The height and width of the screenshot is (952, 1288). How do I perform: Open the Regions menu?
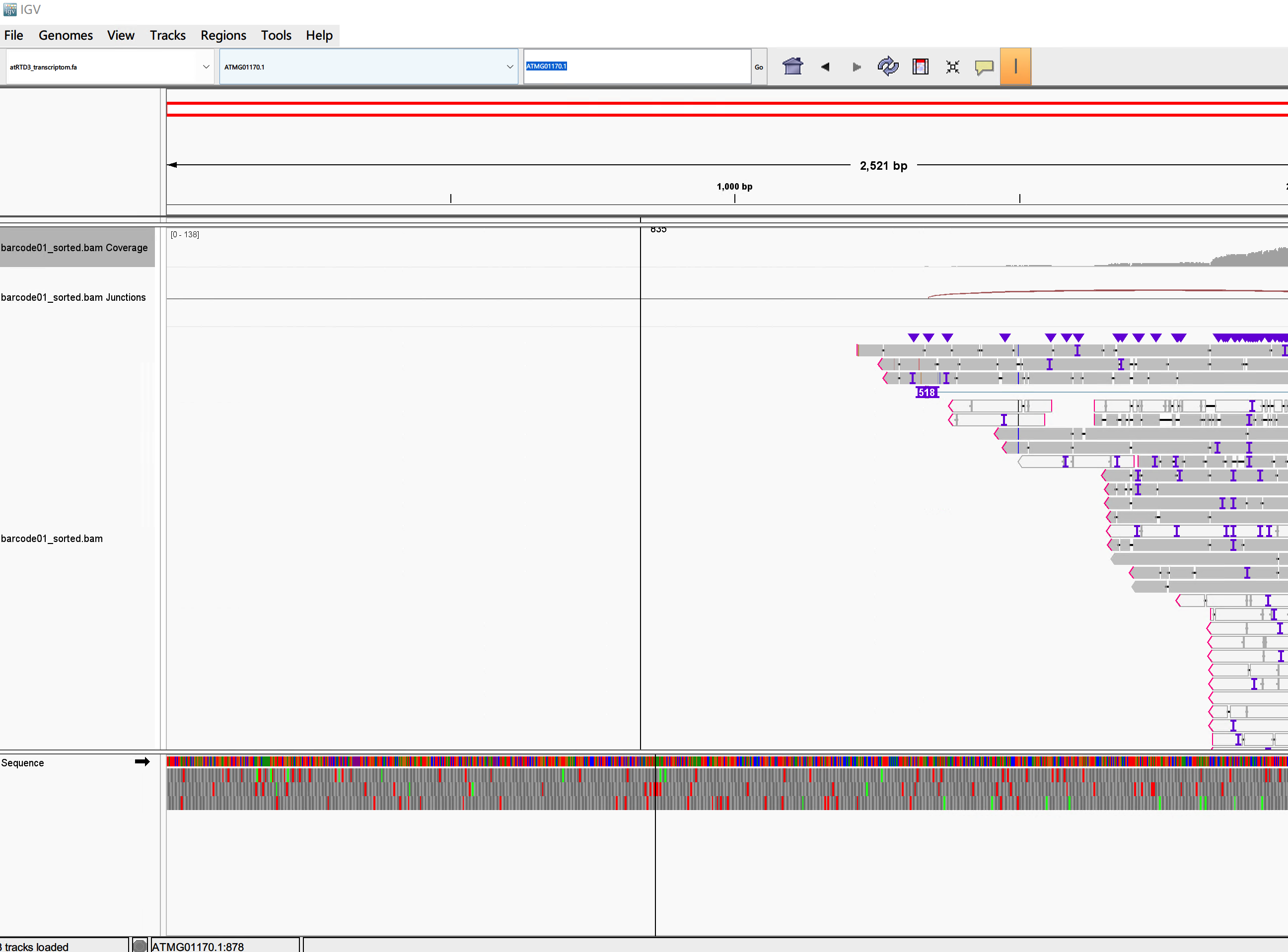pos(223,35)
